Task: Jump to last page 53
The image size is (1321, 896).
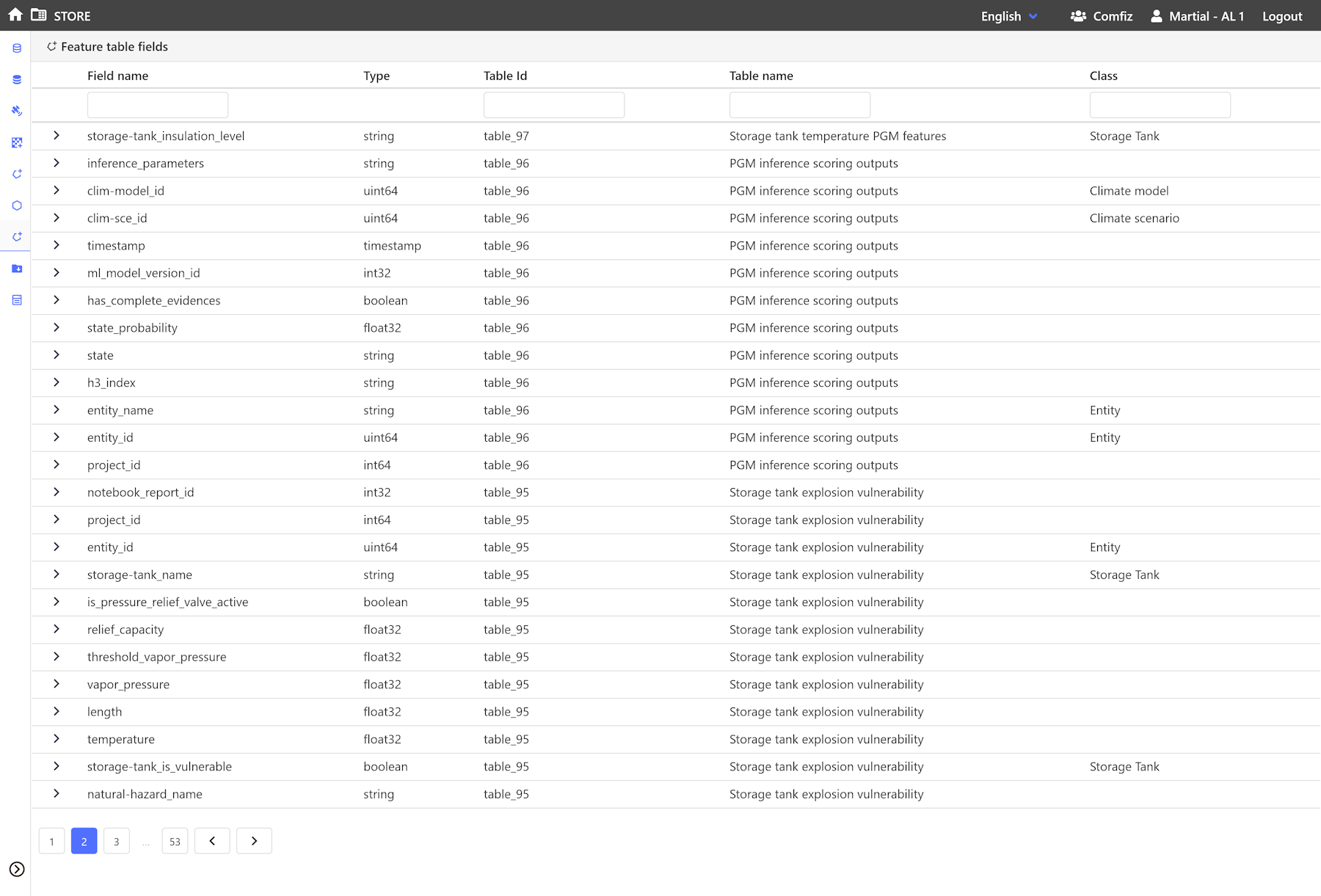Action: click(x=175, y=841)
